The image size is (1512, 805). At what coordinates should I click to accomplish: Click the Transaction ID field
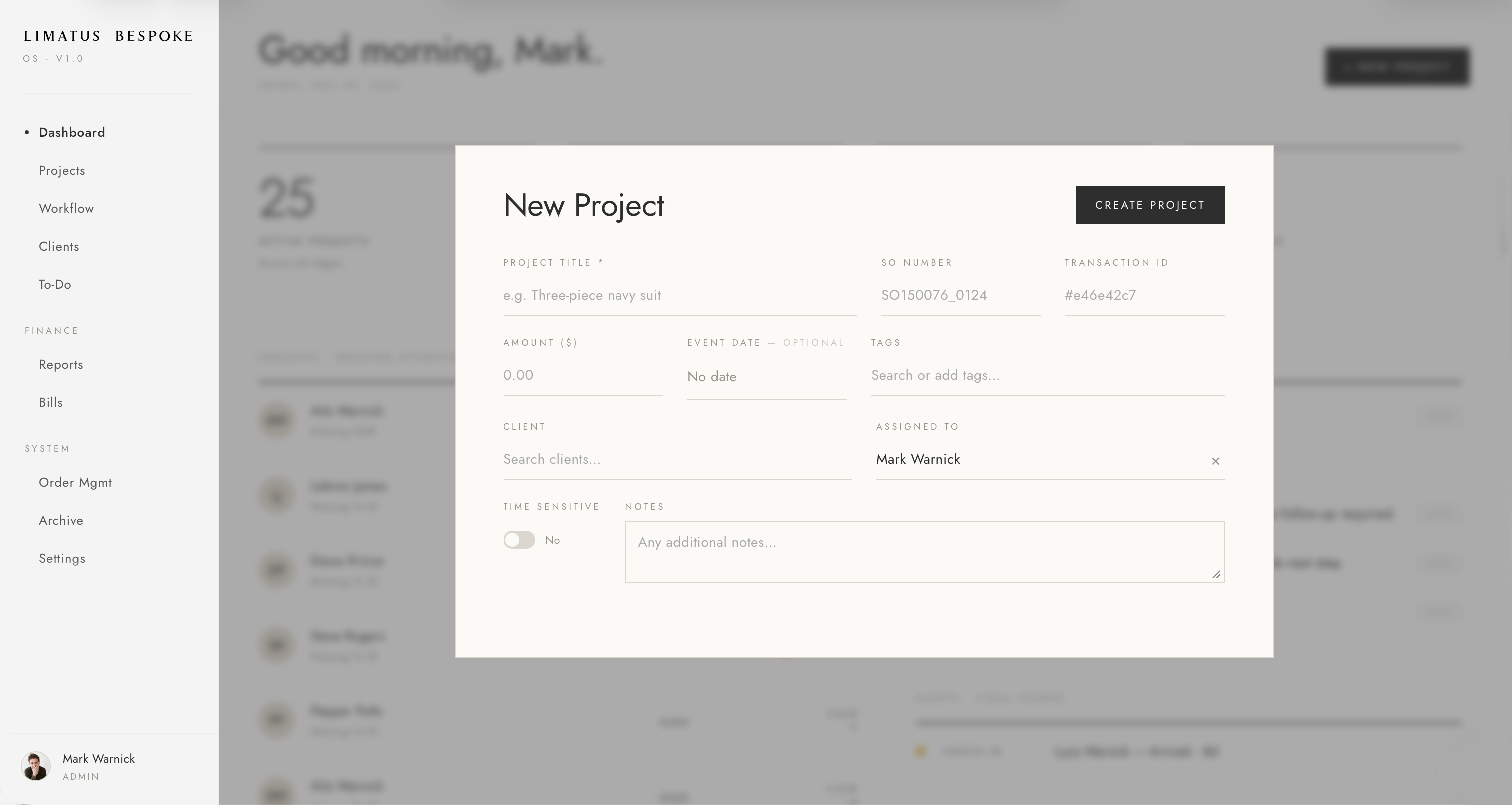click(x=1144, y=295)
